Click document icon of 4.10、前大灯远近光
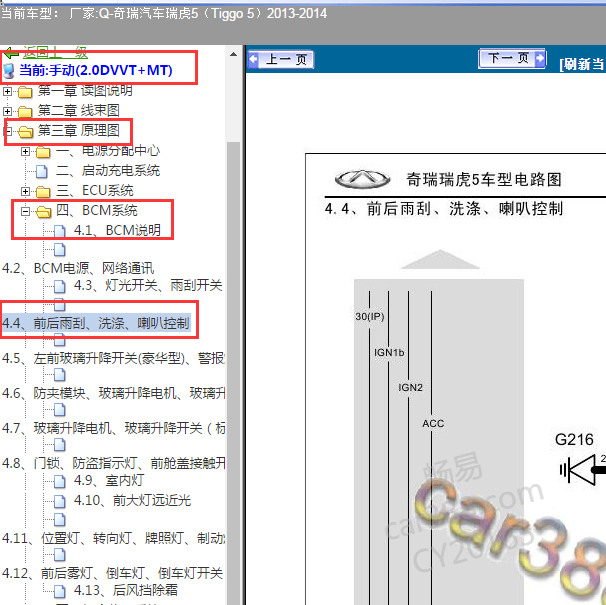The image size is (606, 605). tap(60, 501)
